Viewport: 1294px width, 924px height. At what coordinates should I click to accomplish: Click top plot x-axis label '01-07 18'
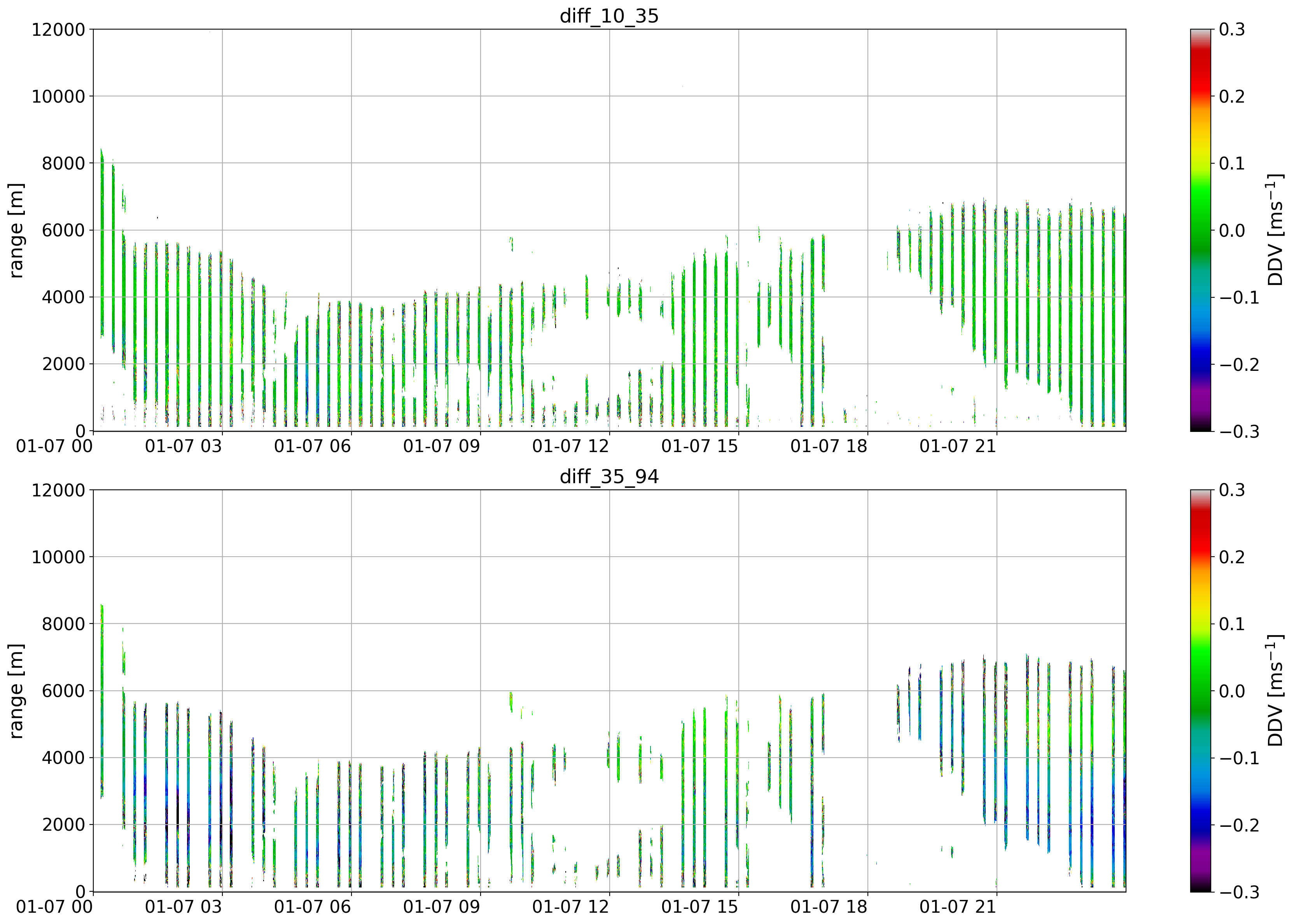(x=829, y=446)
